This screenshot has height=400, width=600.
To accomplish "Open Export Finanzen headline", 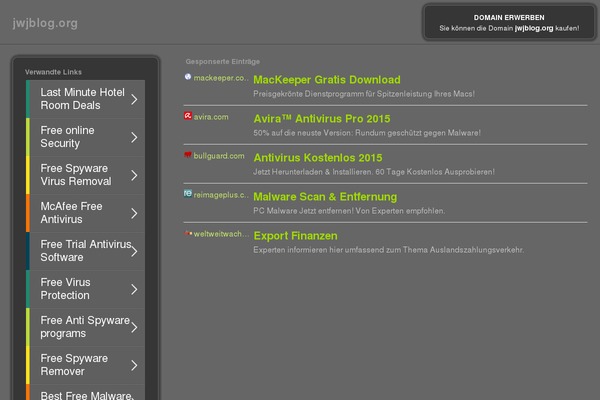I will 295,236.
